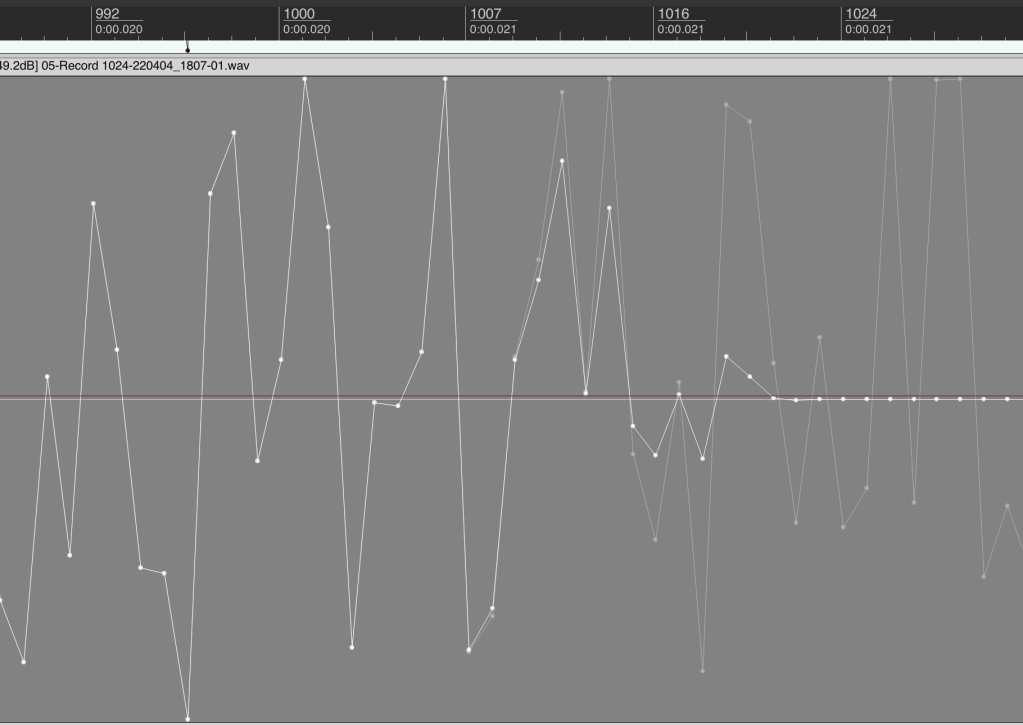The width and height of the screenshot is (1023, 725).
Task: Click the light strip under the ruler
Action: [x=600, y=47]
